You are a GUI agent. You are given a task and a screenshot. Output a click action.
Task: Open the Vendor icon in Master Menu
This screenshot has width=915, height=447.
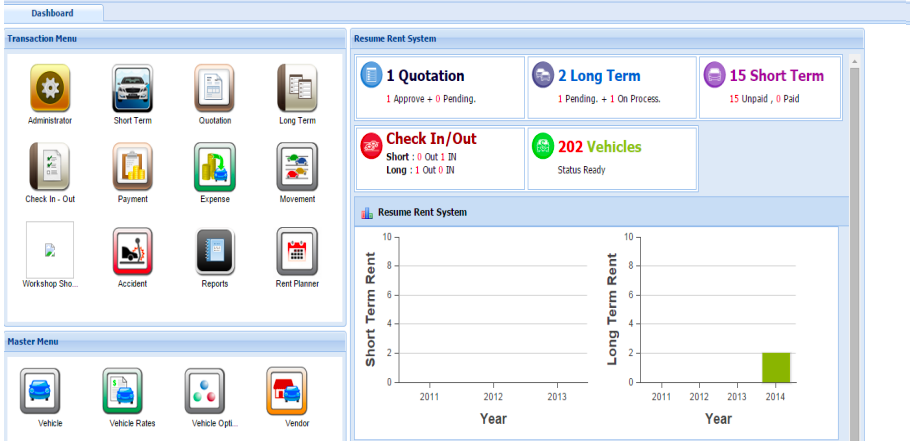coord(286,391)
